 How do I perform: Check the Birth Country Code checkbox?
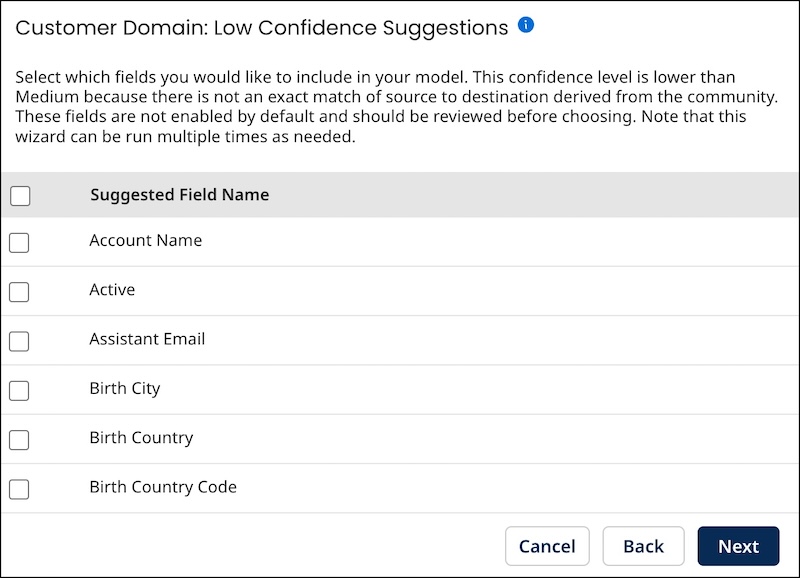(18, 487)
